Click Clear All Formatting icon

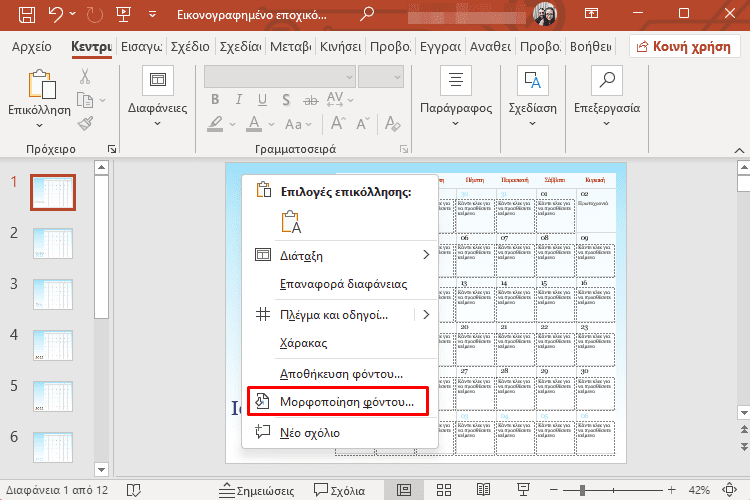(x=393, y=123)
